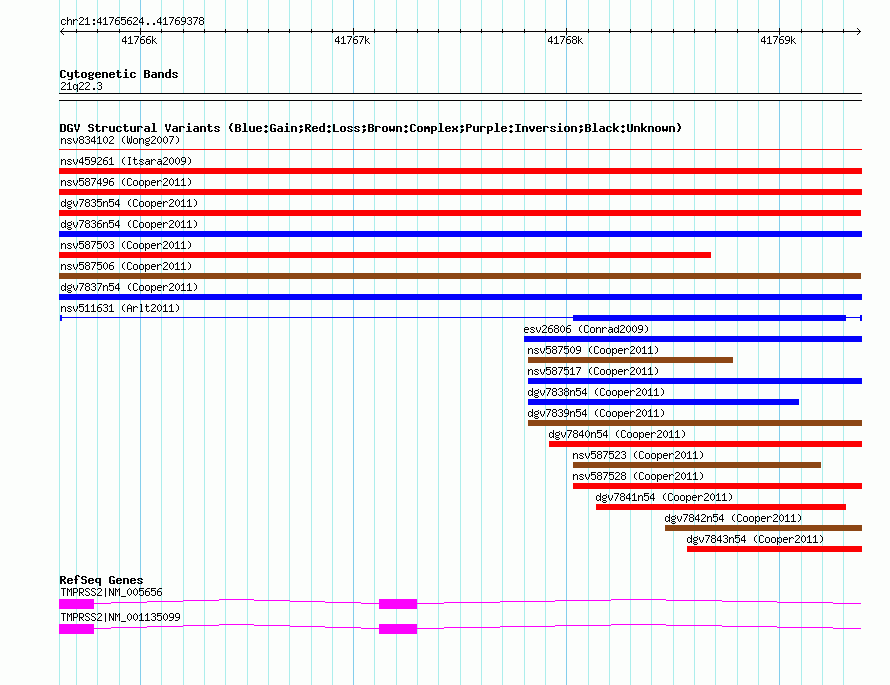Select the brown dgv7842n54 bar

click(763, 528)
